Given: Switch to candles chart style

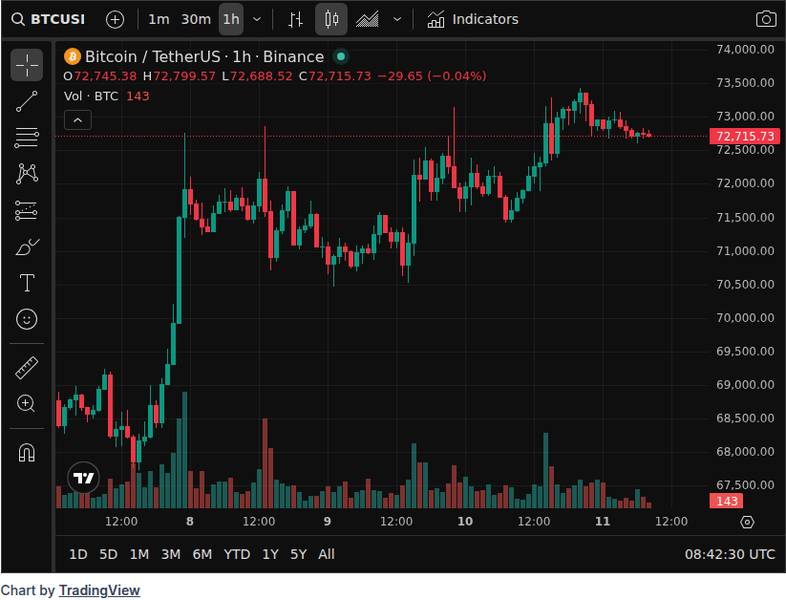Looking at the screenshot, I should (331, 20).
